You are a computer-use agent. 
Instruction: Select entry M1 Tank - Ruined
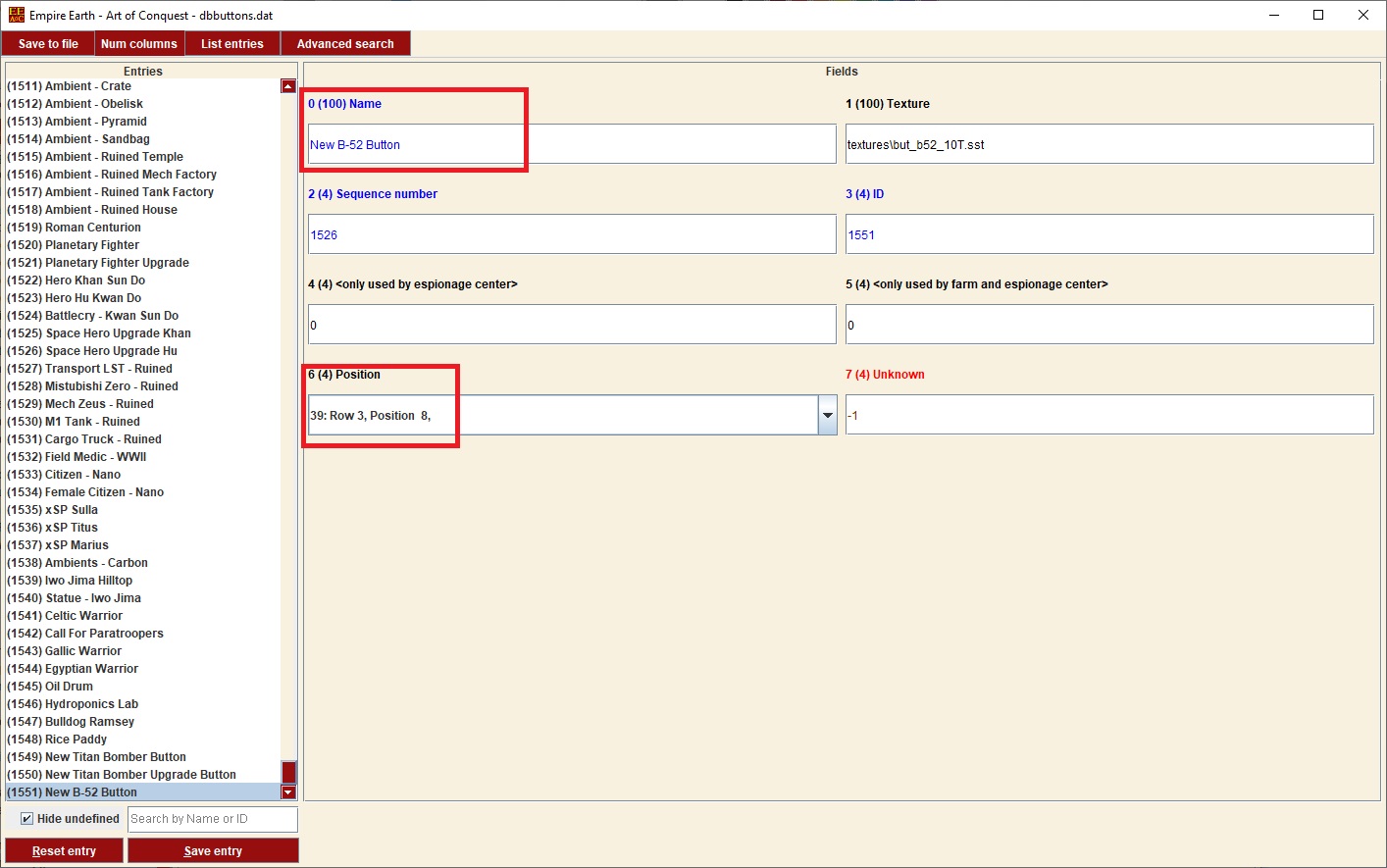pos(143,422)
